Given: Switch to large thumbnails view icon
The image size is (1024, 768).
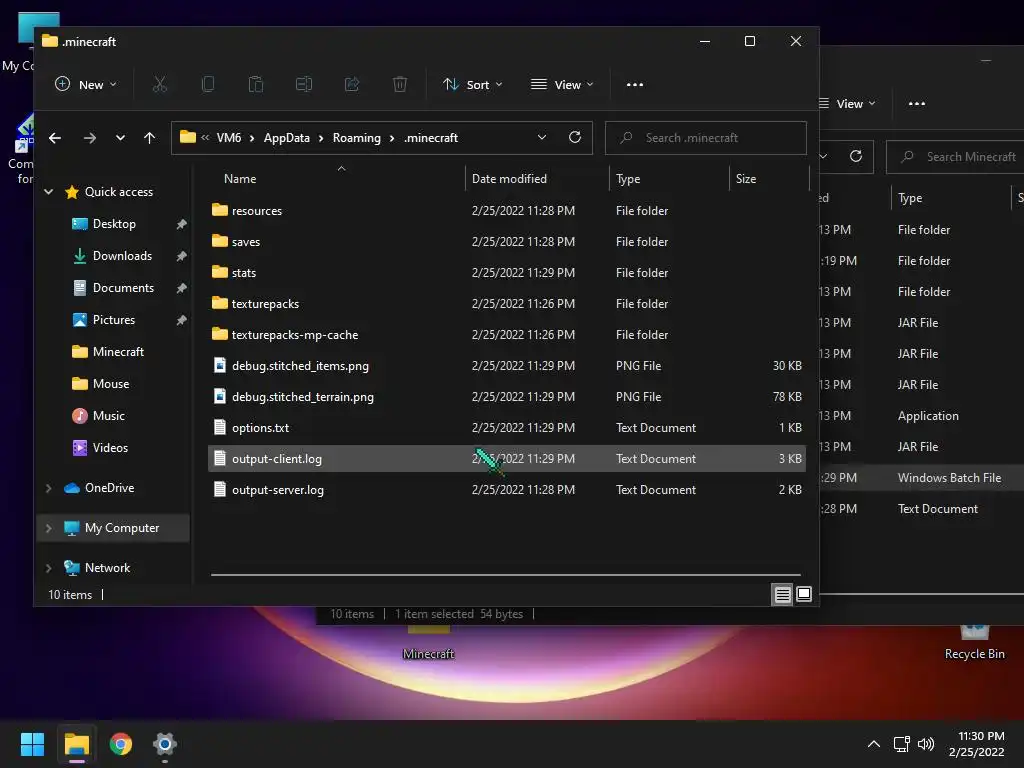Looking at the screenshot, I should pyautogui.click(x=804, y=594).
